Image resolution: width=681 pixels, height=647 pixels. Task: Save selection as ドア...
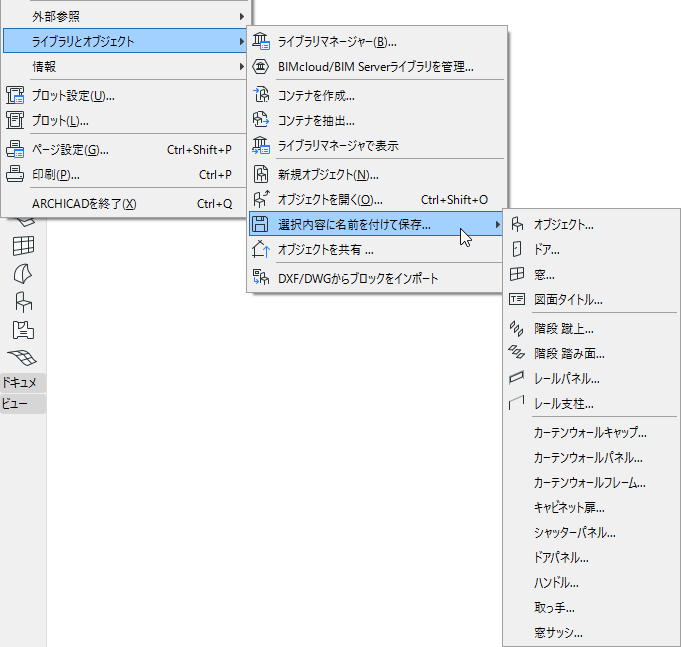(592, 250)
